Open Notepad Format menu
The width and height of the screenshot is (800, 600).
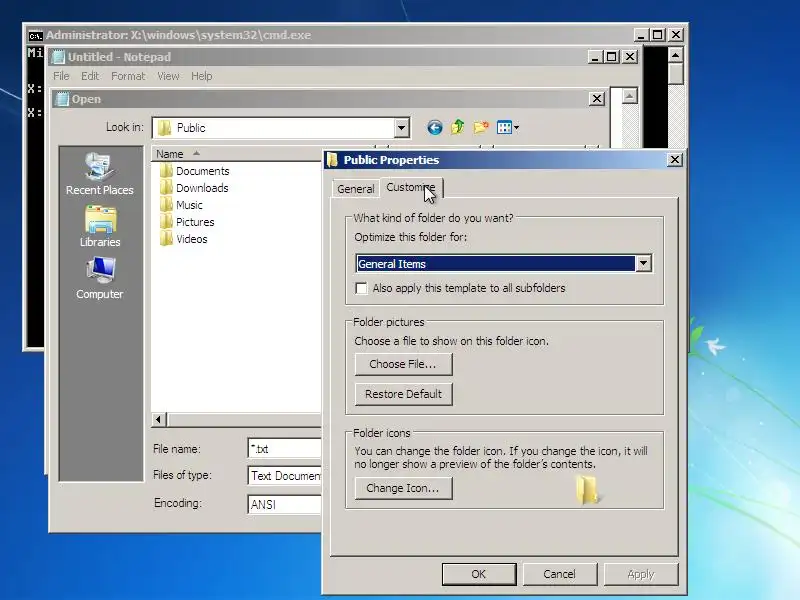(128, 76)
